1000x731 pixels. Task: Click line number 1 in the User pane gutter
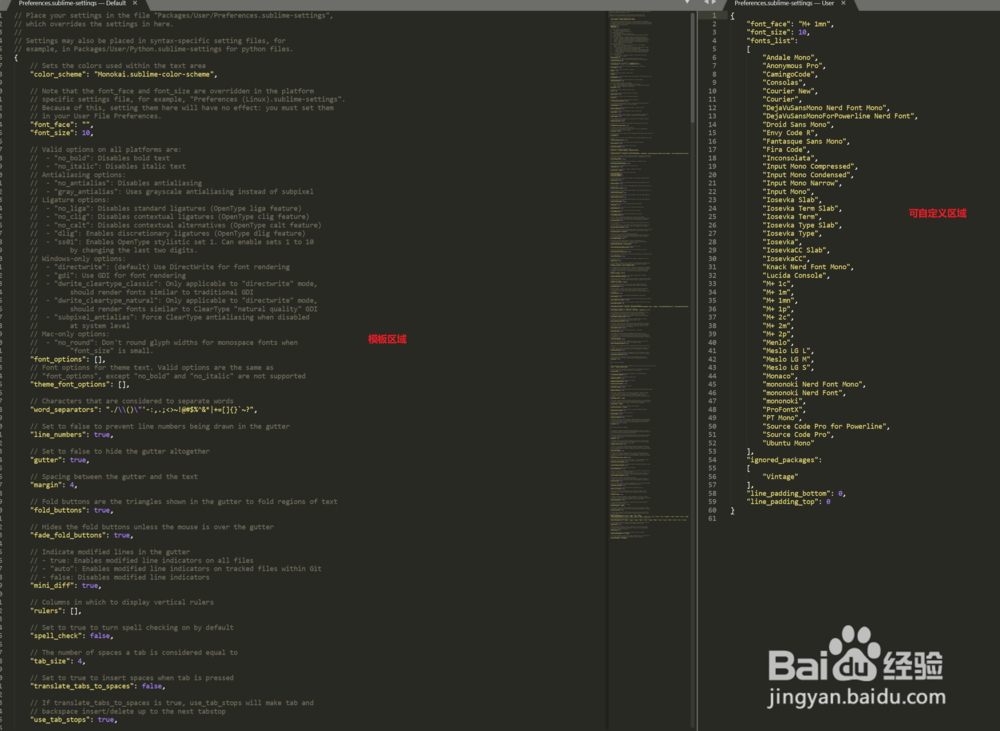(x=714, y=15)
